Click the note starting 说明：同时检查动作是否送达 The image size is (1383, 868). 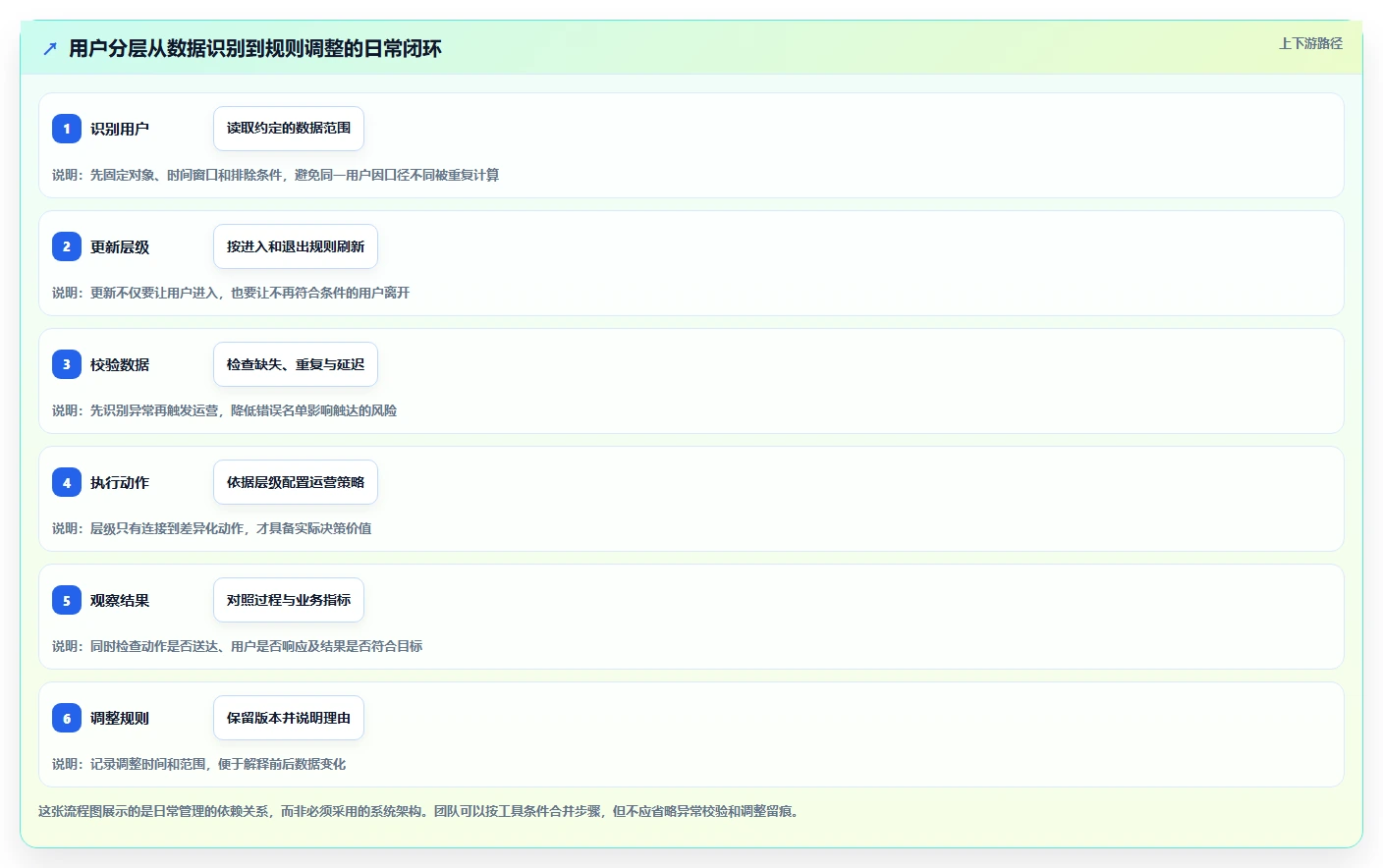pyautogui.click(x=238, y=646)
